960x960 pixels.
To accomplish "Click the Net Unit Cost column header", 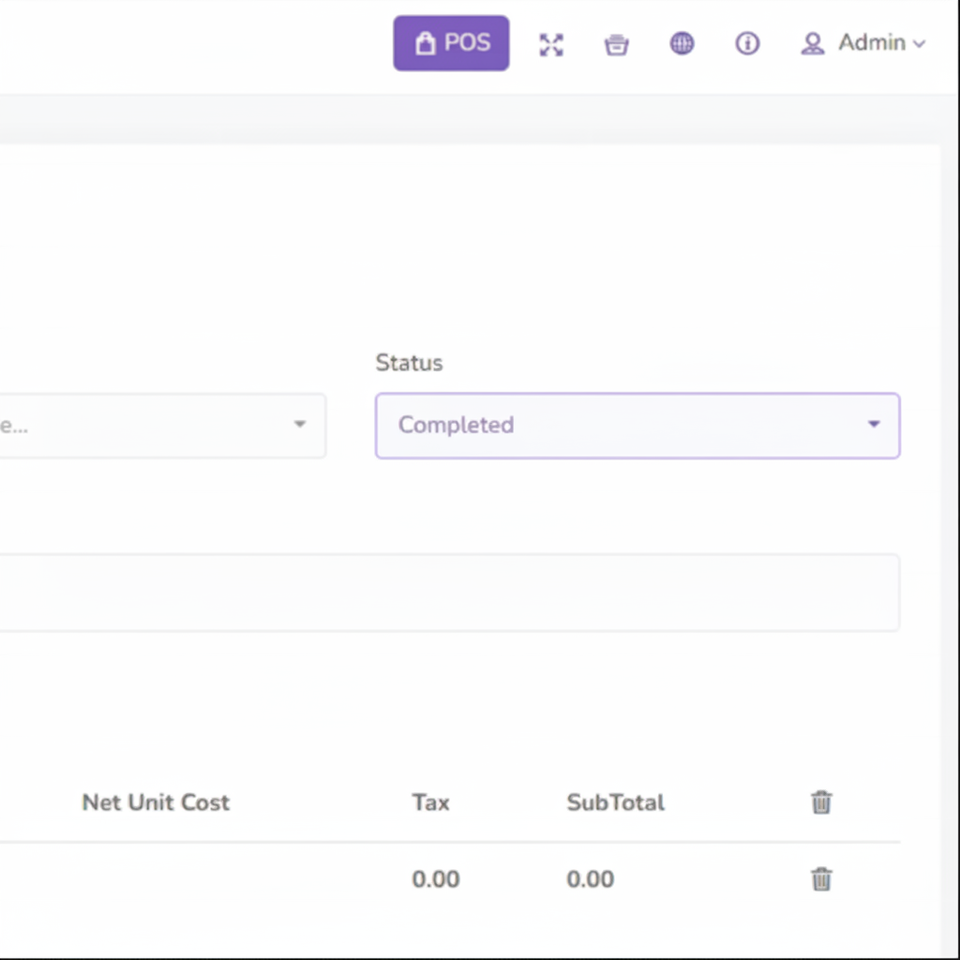I will (156, 802).
